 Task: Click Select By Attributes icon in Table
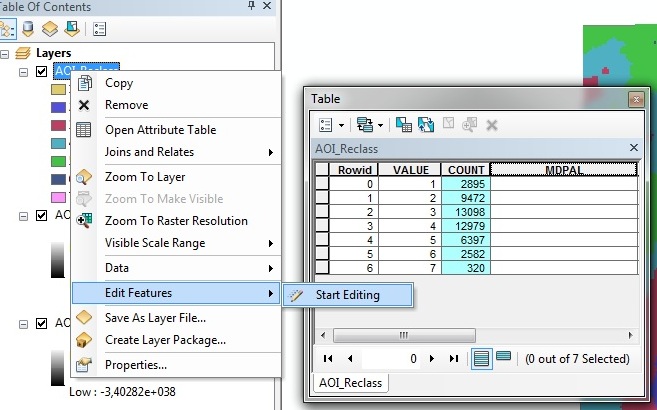(404, 125)
